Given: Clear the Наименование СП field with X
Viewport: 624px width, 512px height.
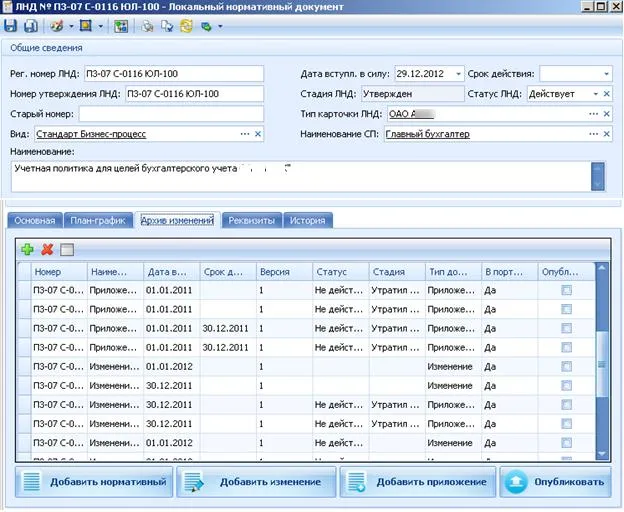Looking at the screenshot, I should [x=607, y=134].
